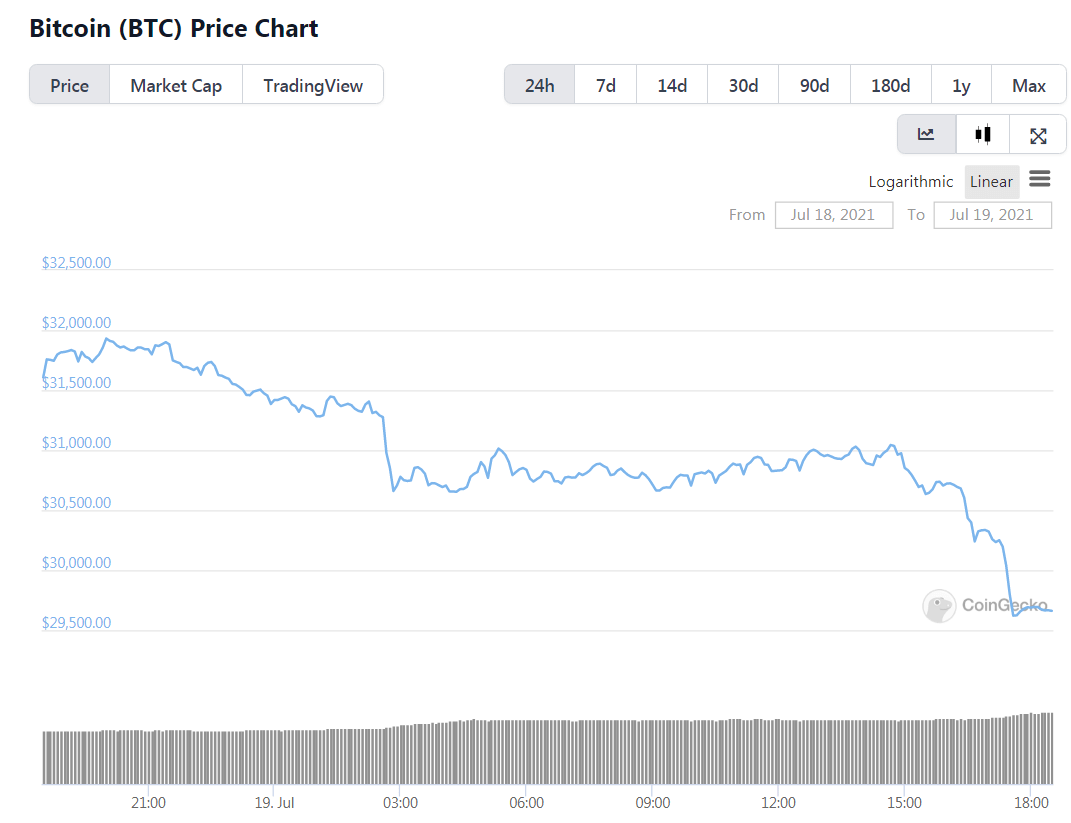Expand chart to fullscreen

point(1038,135)
